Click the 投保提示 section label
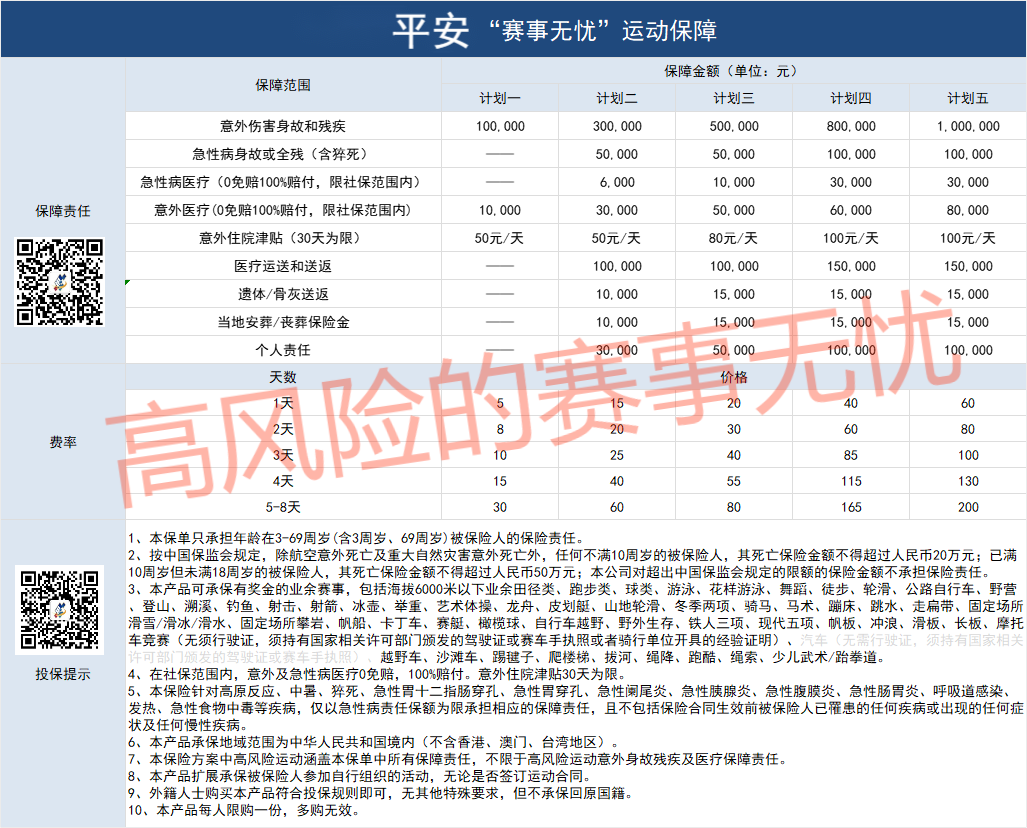 63,674
